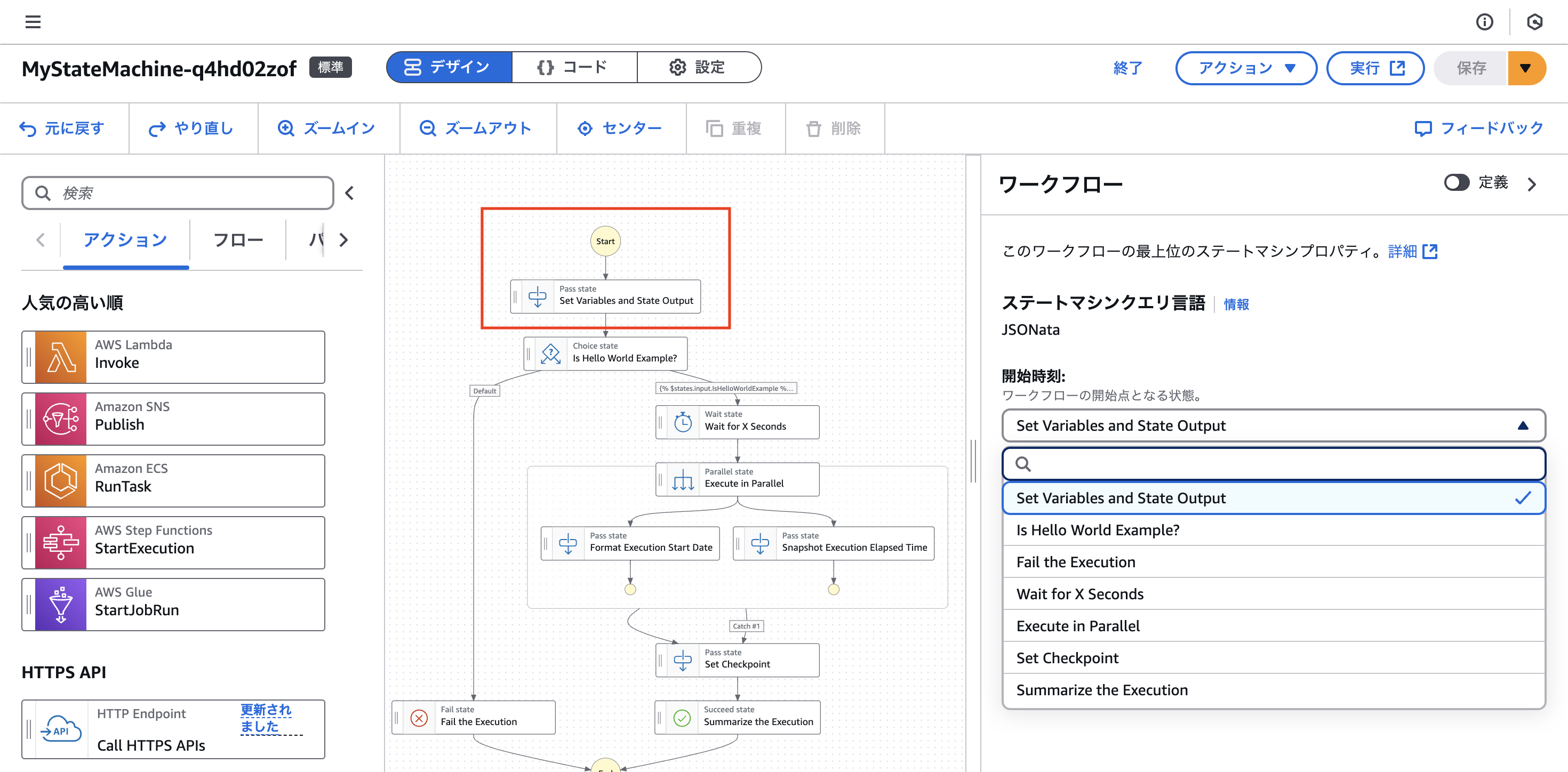Open the アクション dropdown button

pos(1245,68)
